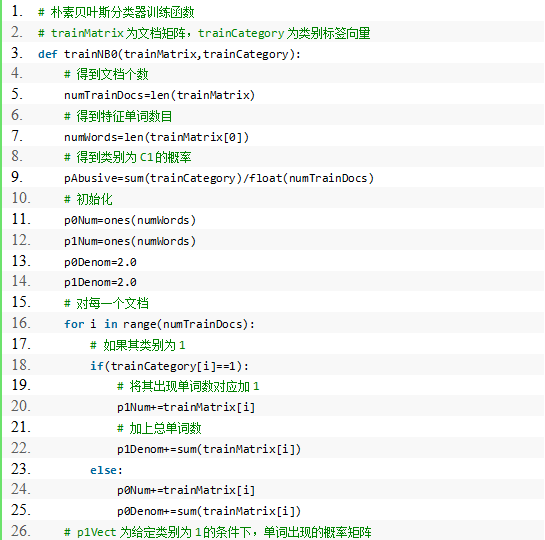This screenshot has height=540, width=545.
Task: Click the 'for i in range(numTrainDocs):' line
Action: [x=160, y=324]
